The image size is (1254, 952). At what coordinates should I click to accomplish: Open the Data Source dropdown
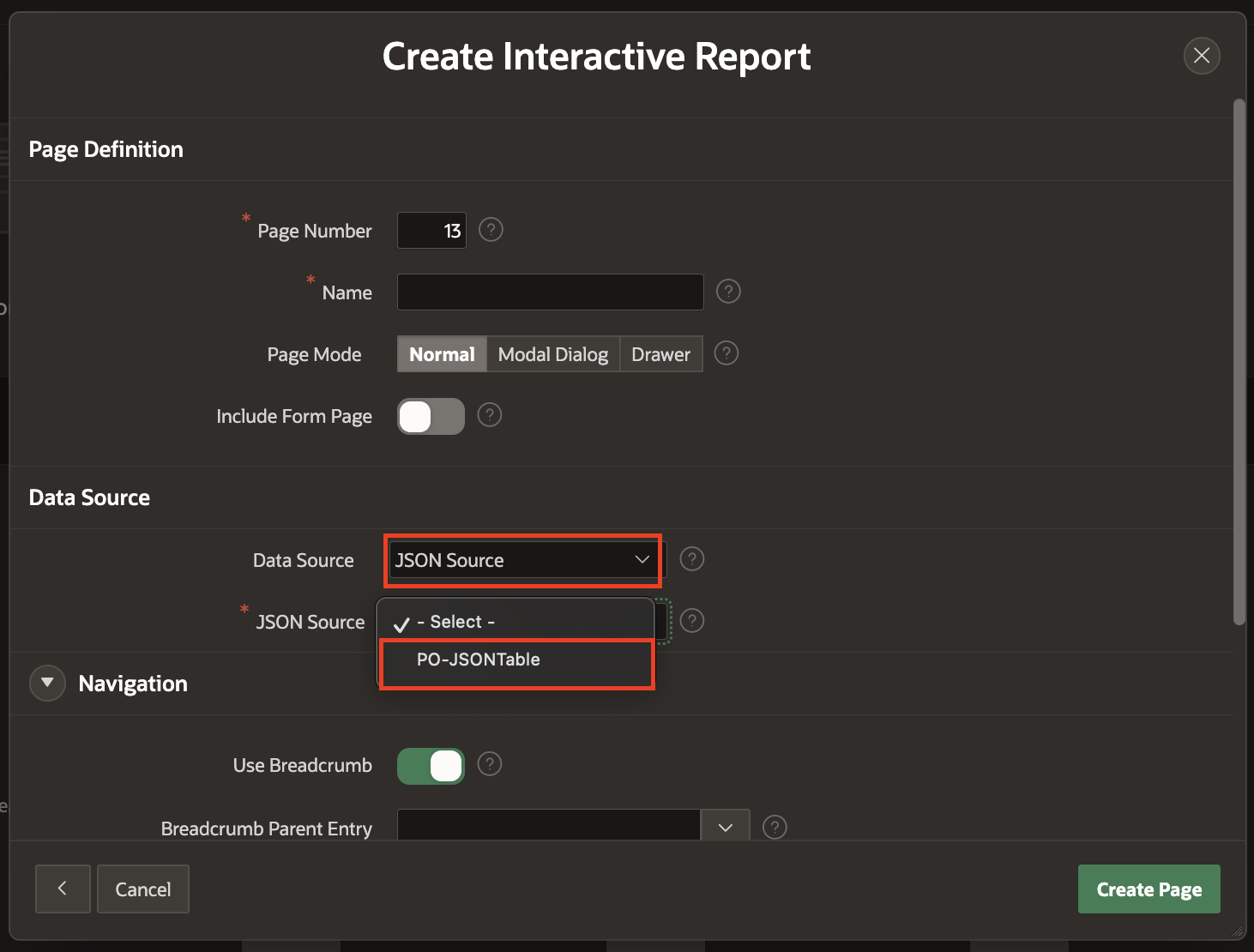522,560
